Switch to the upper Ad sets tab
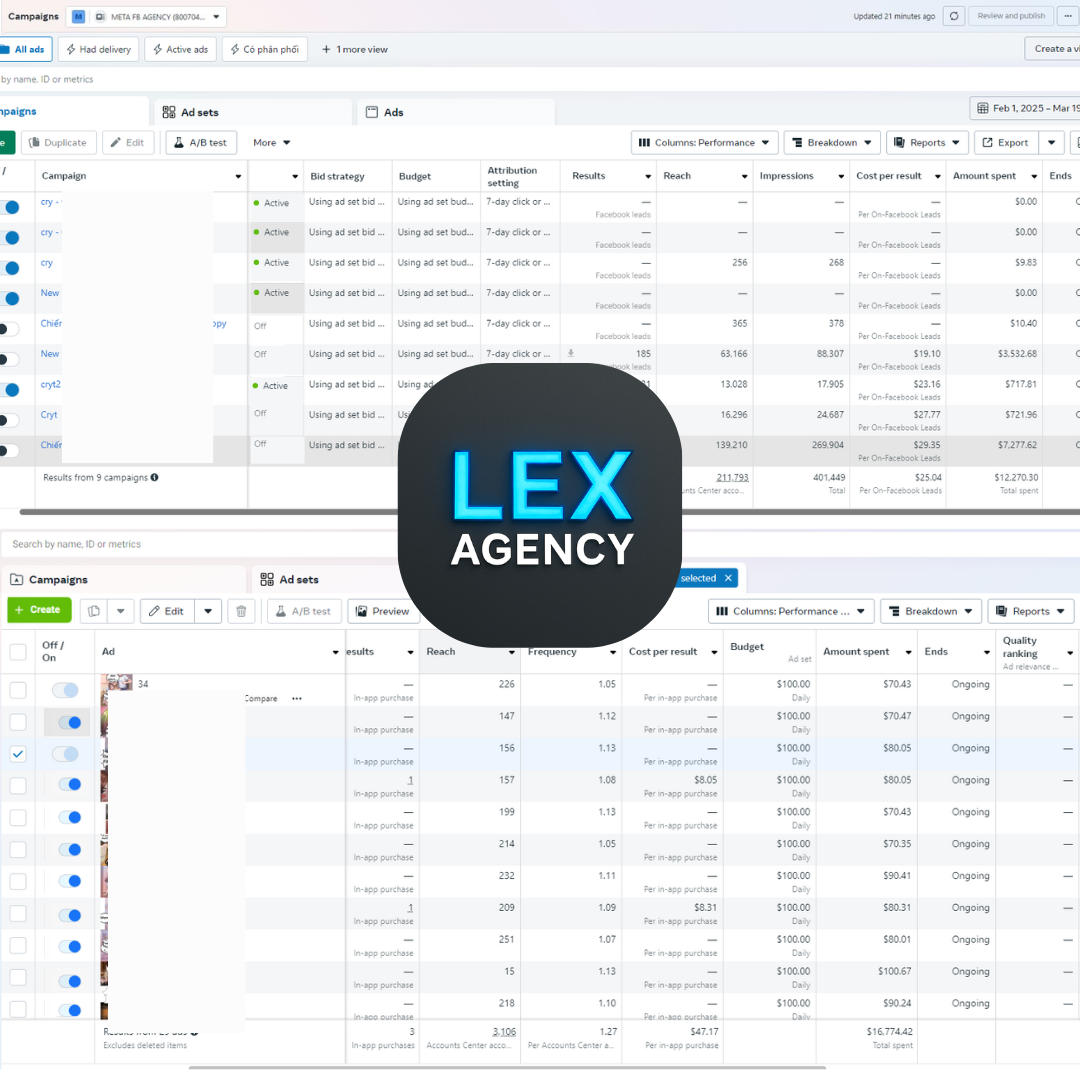The height and width of the screenshot is (1080, 1080). pyautogui.click(x=253, y=112)
